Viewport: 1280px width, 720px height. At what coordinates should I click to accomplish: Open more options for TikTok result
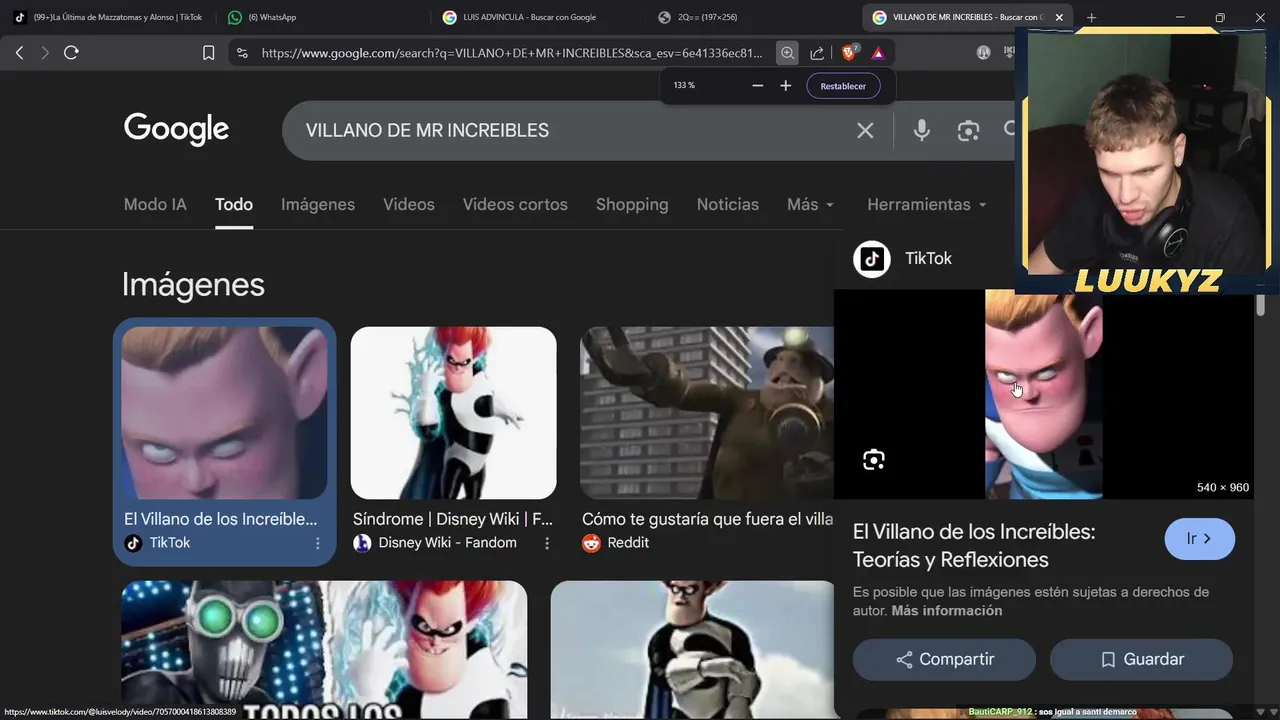click(x=318, y=543)
